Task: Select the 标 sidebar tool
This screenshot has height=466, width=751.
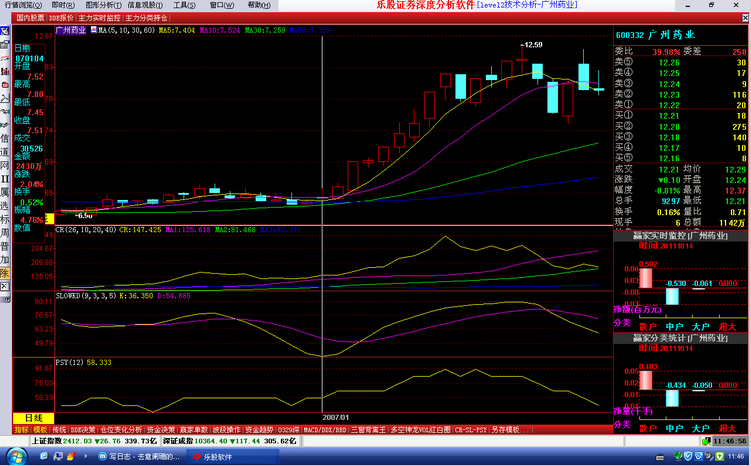Action: click(x=5, y=219)
